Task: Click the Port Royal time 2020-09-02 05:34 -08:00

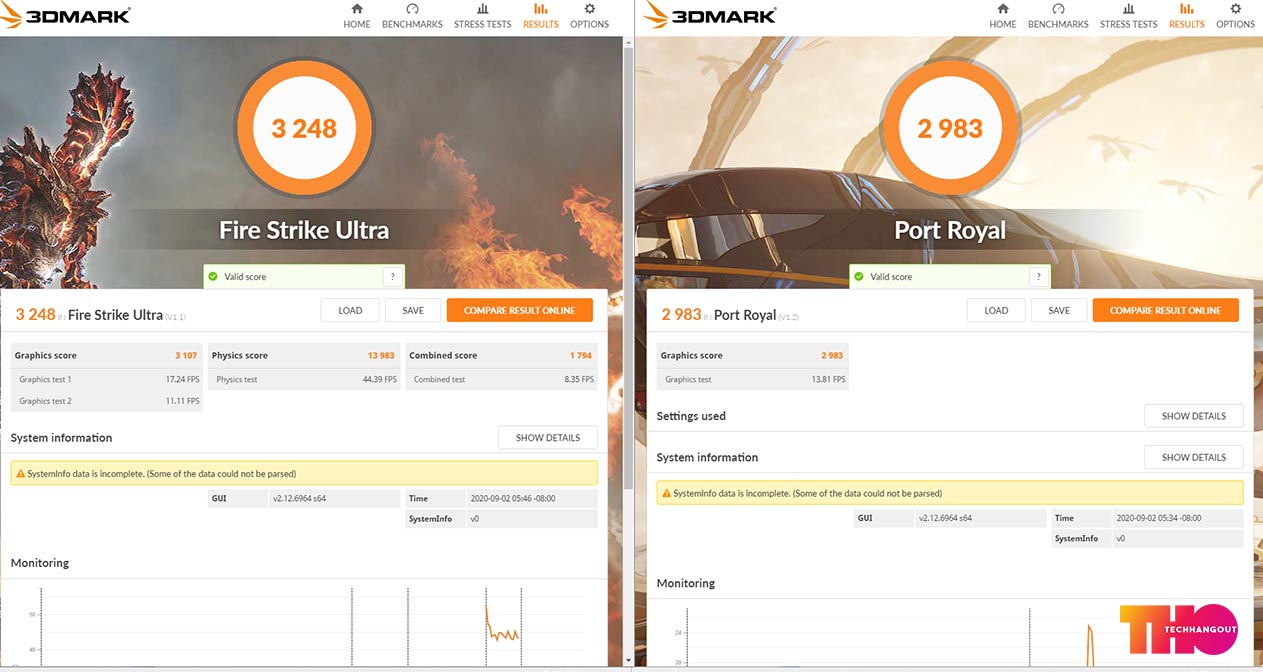Action: tap(1159, 518)
